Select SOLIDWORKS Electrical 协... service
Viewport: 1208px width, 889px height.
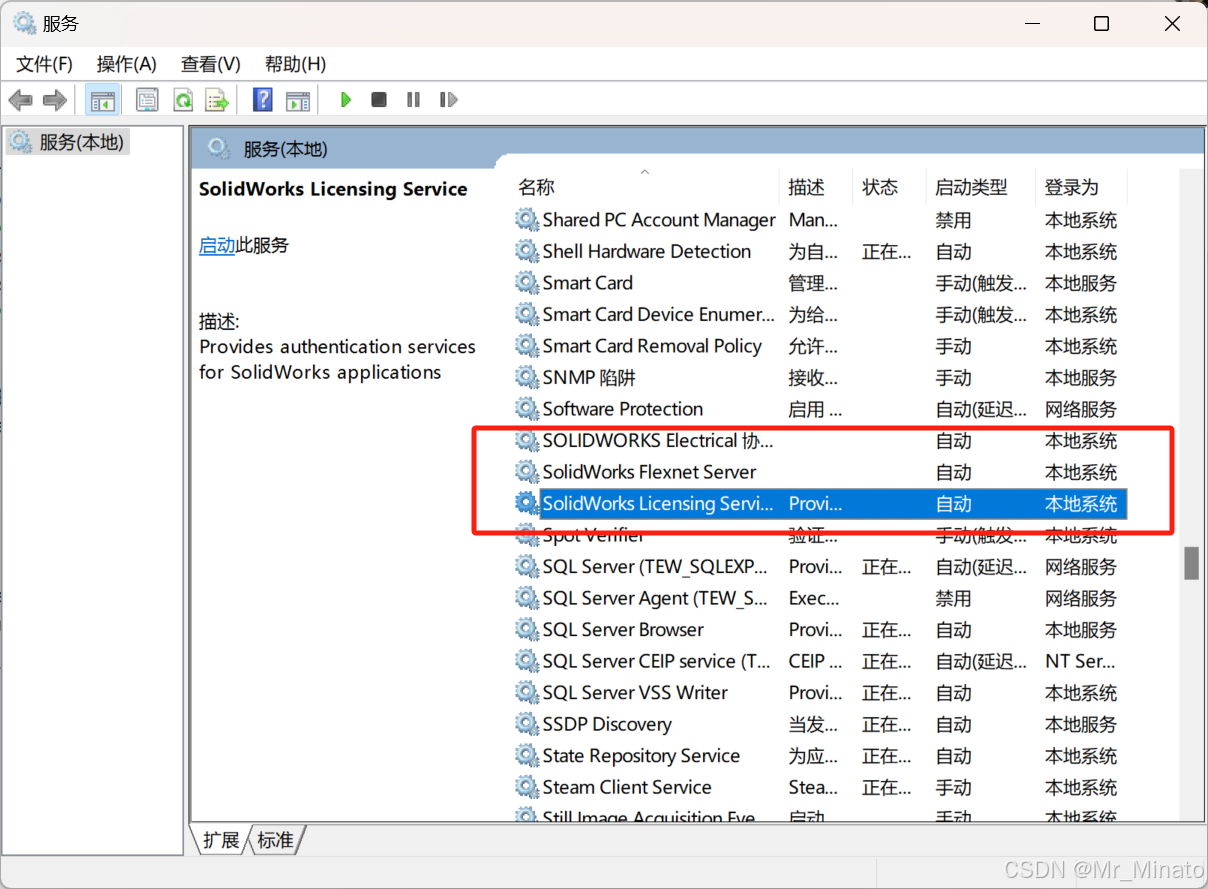point(658,441)
